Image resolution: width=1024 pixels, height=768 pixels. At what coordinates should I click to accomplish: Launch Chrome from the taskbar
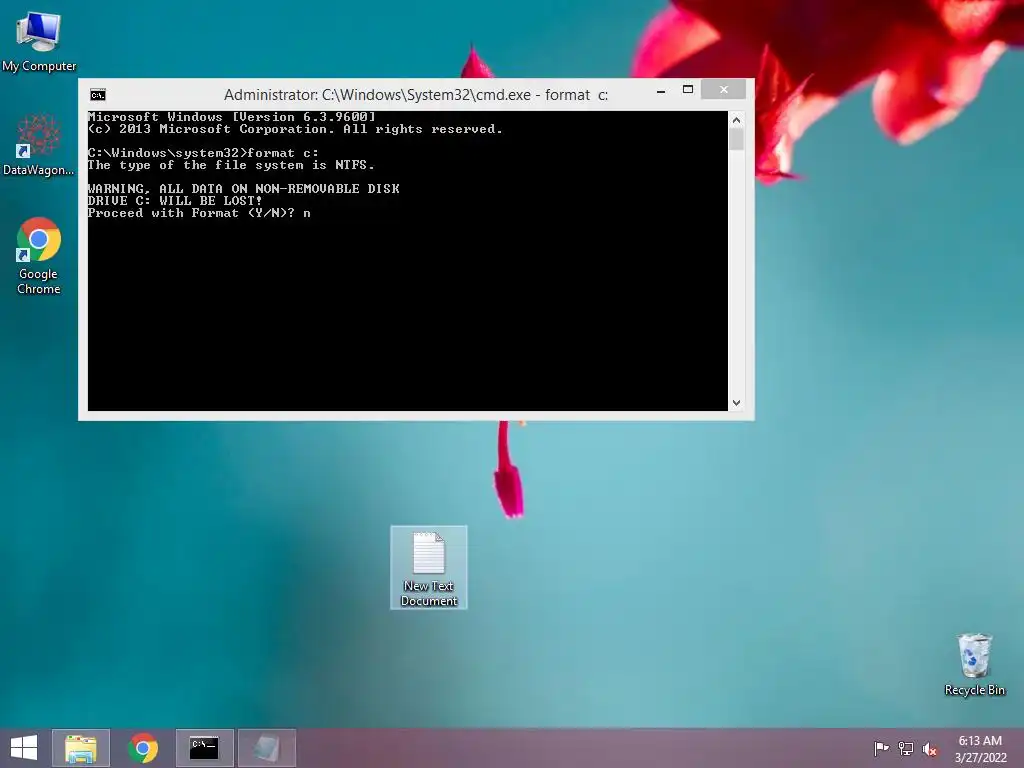143,748
